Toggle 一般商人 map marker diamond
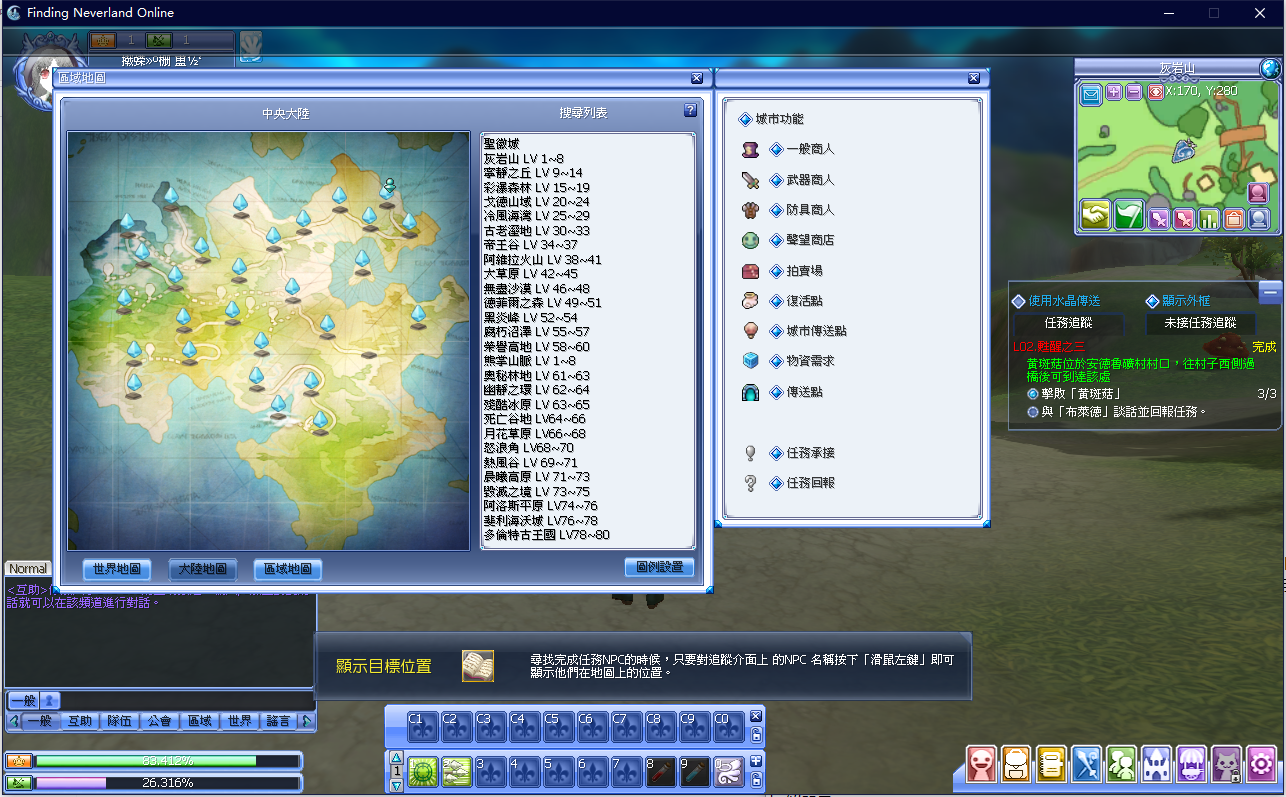The height and width of the screenshot is (797, 1286). point(776,150)
